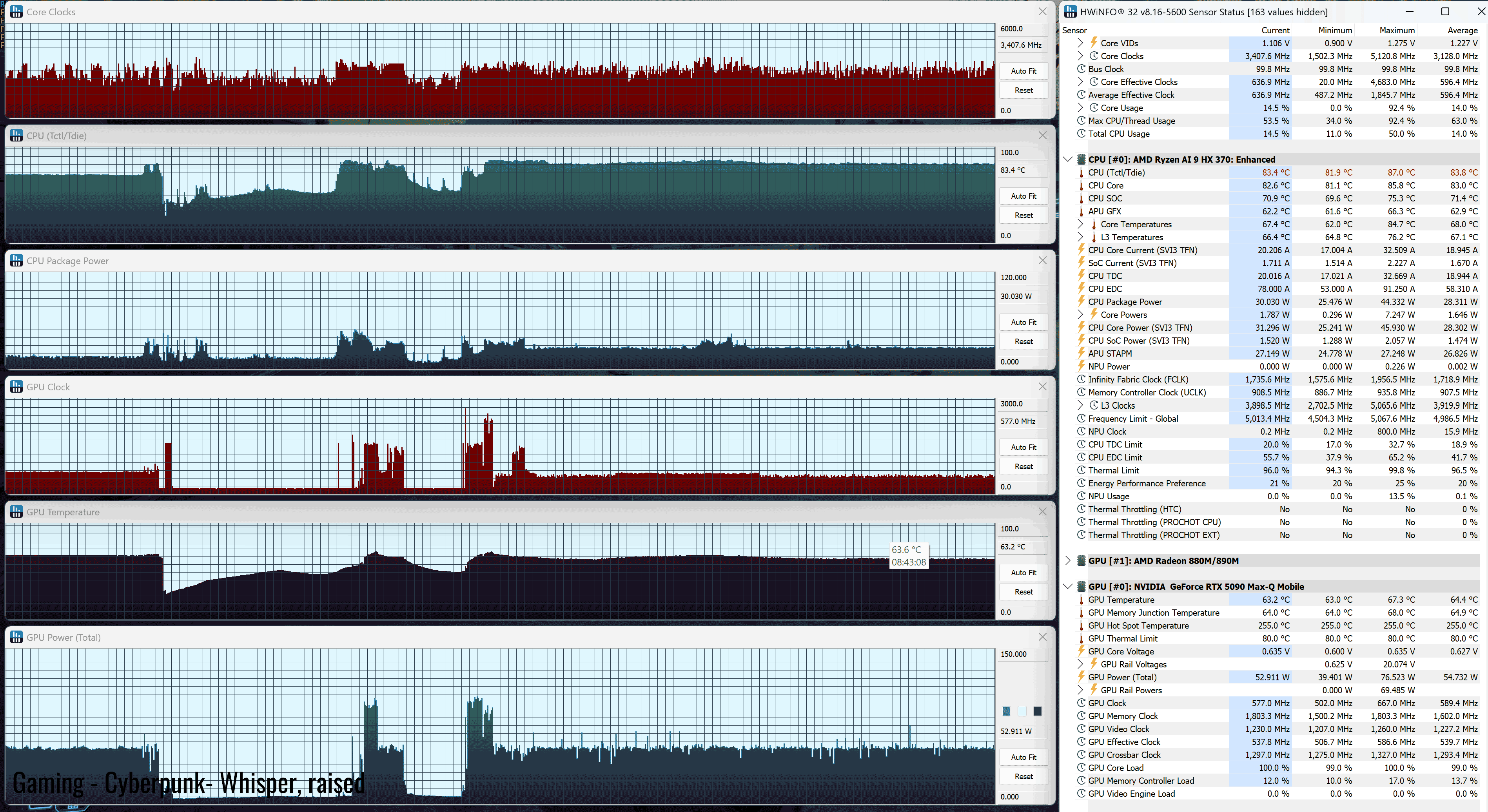Click the chip icon beside the AMD Ryzen AI 9 HX 370 header
Viewport: 1488px width, 812px height.
pyautogui.click(x=1082, y=159)
